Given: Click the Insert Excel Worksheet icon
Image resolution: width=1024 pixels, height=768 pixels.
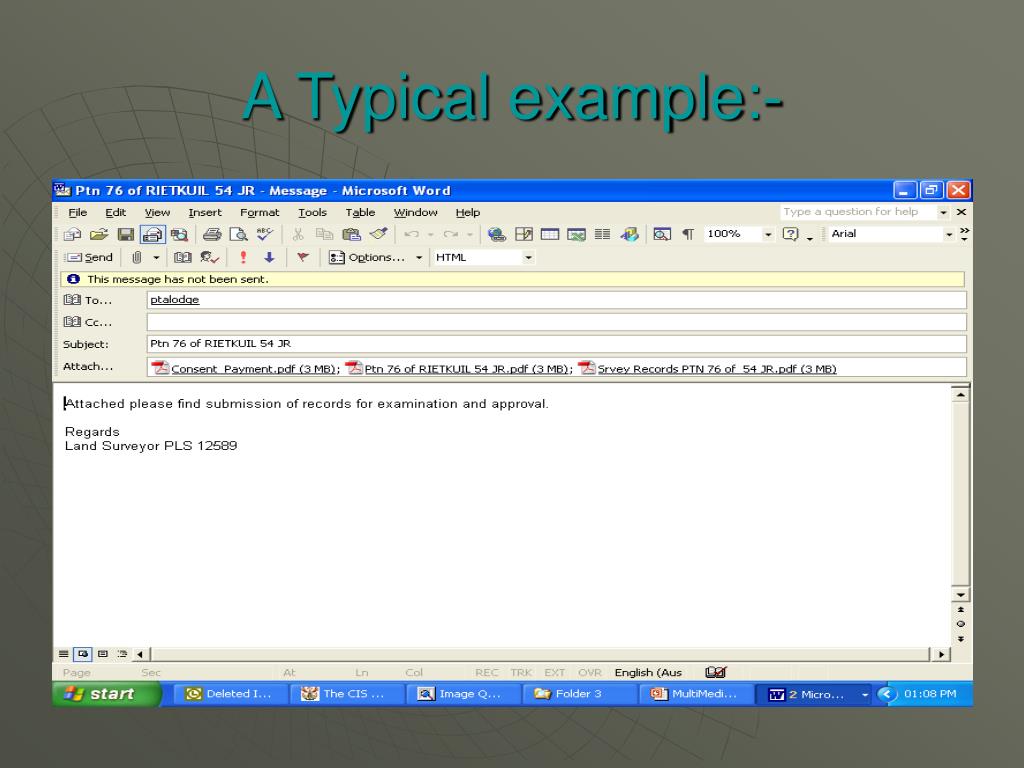Looking at the screenshot, I should coord(576,234).
